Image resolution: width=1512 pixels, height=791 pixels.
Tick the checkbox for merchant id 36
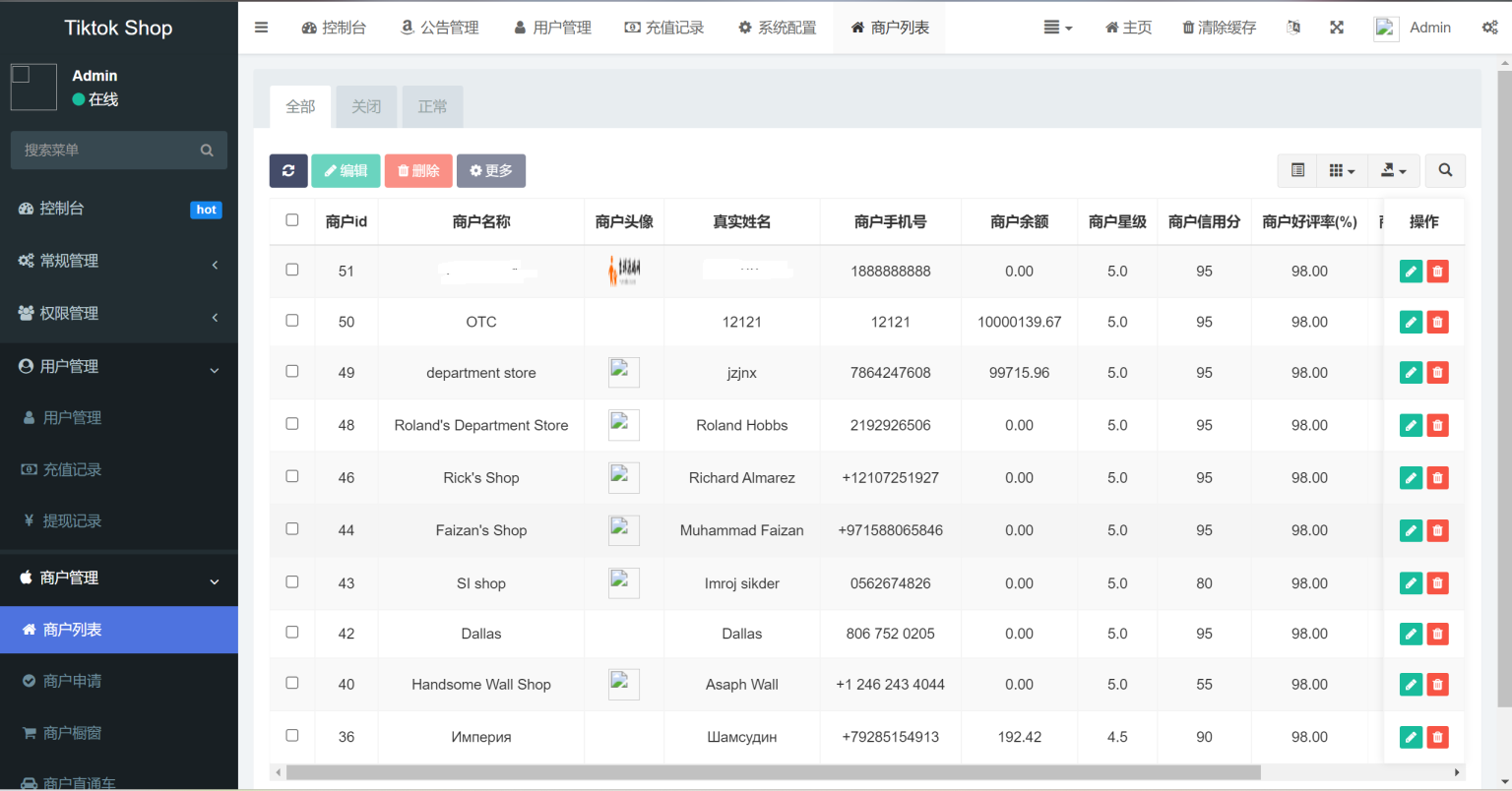tap(292, 735)
